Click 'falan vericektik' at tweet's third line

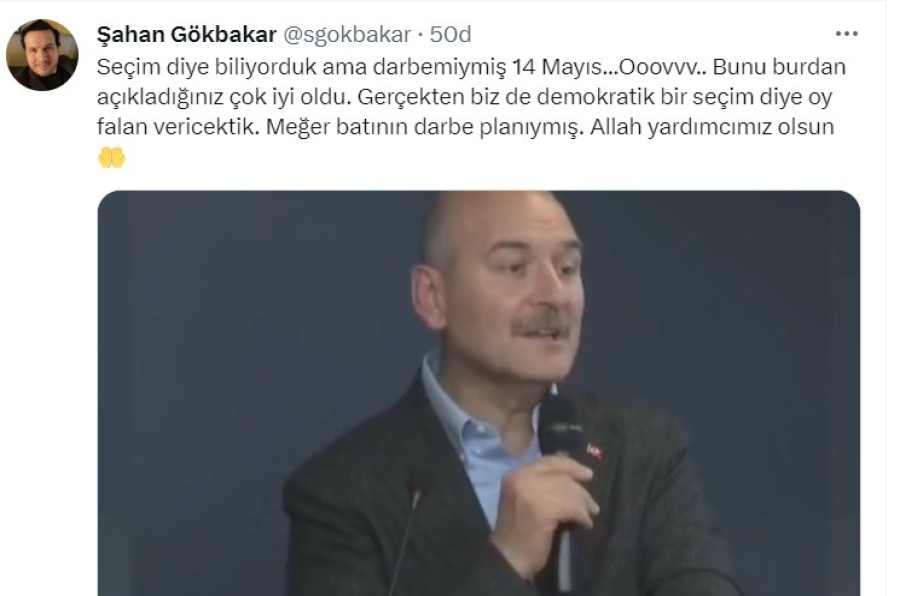(179, 127)
